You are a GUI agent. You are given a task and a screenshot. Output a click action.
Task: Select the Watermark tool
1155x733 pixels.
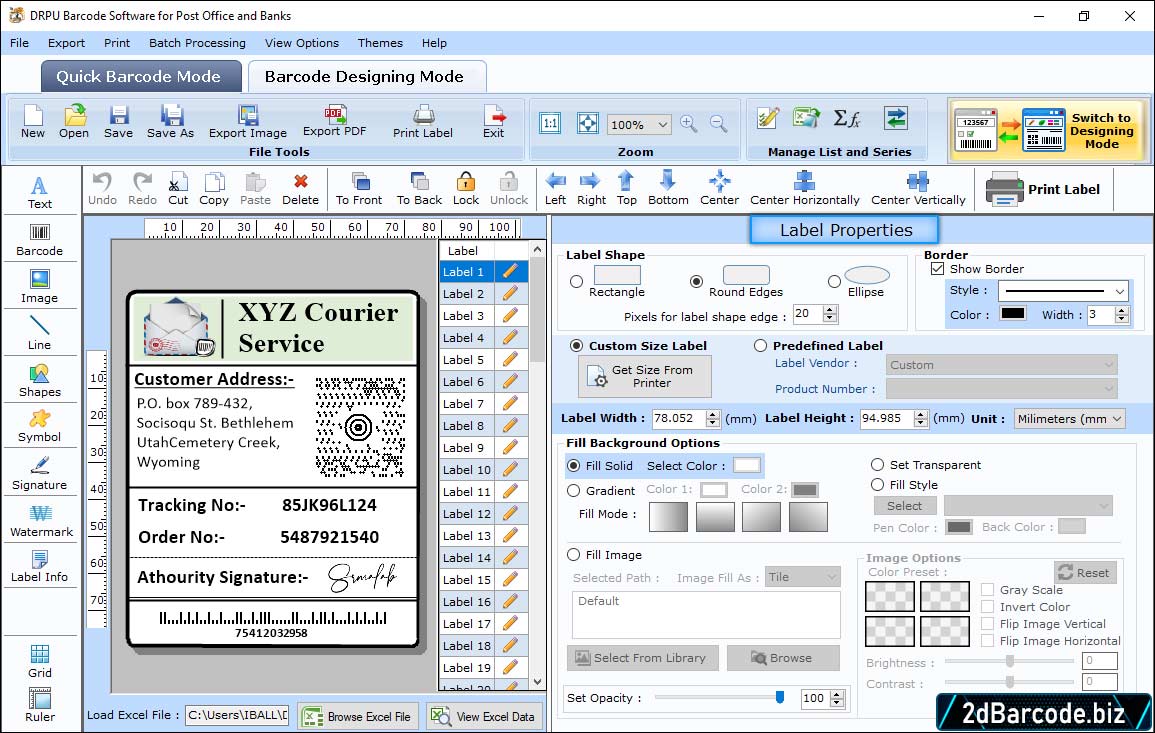click(41, 521)
